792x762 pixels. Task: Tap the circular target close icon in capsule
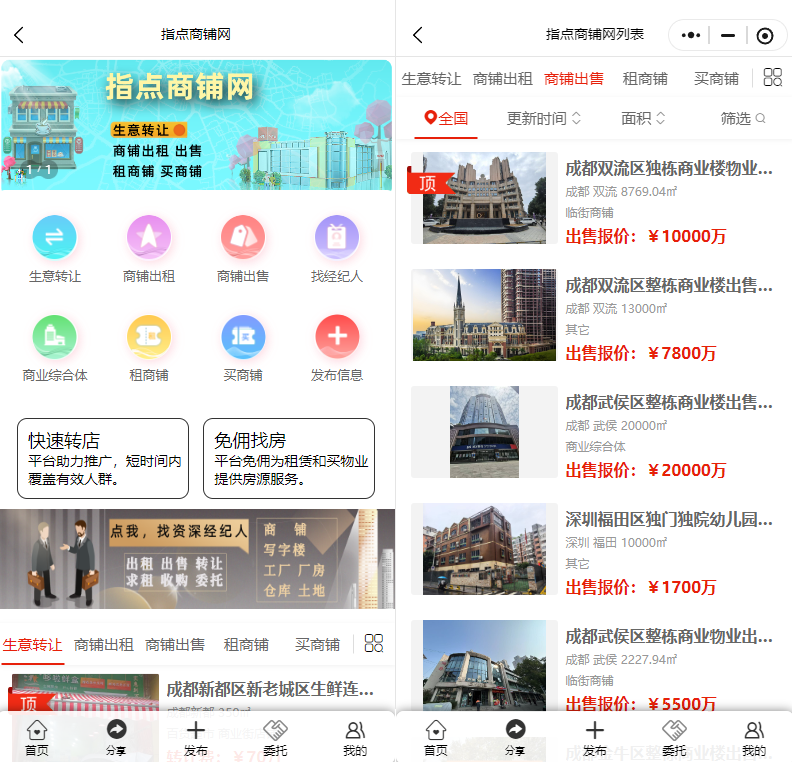click(x=765, y=35)
